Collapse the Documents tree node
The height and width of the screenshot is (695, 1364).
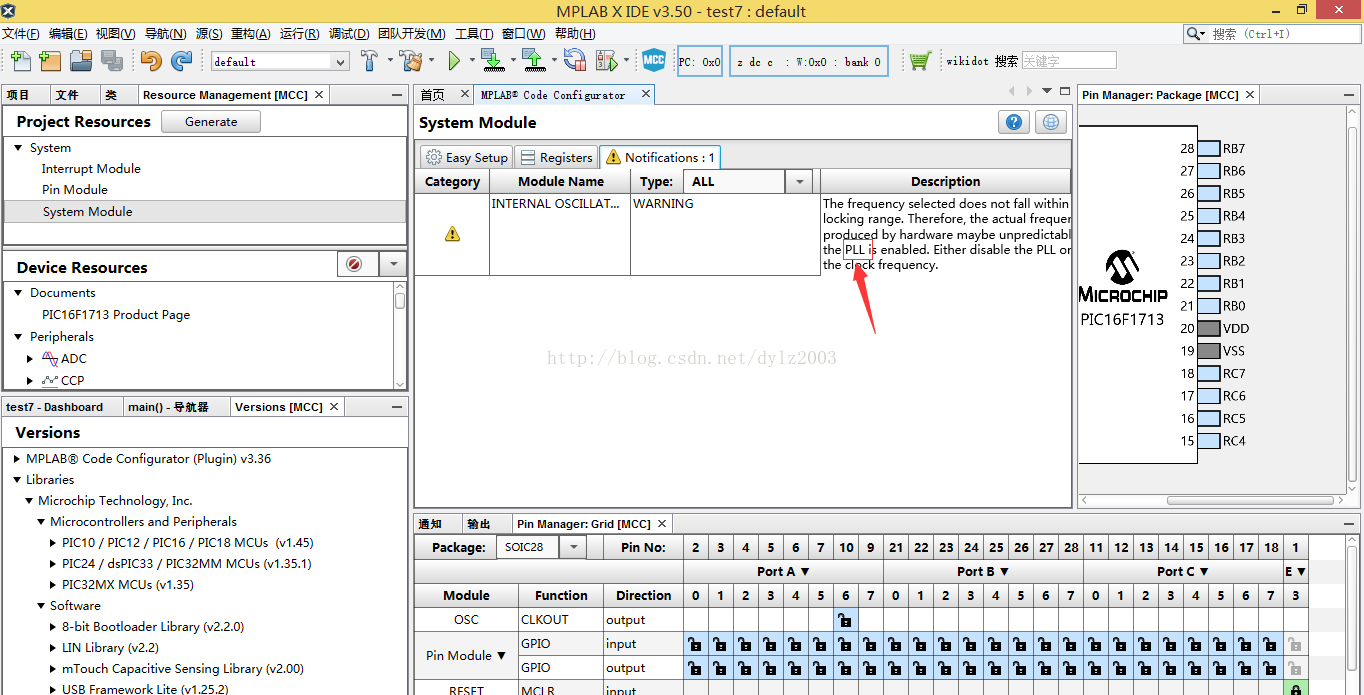coord(18,293)
